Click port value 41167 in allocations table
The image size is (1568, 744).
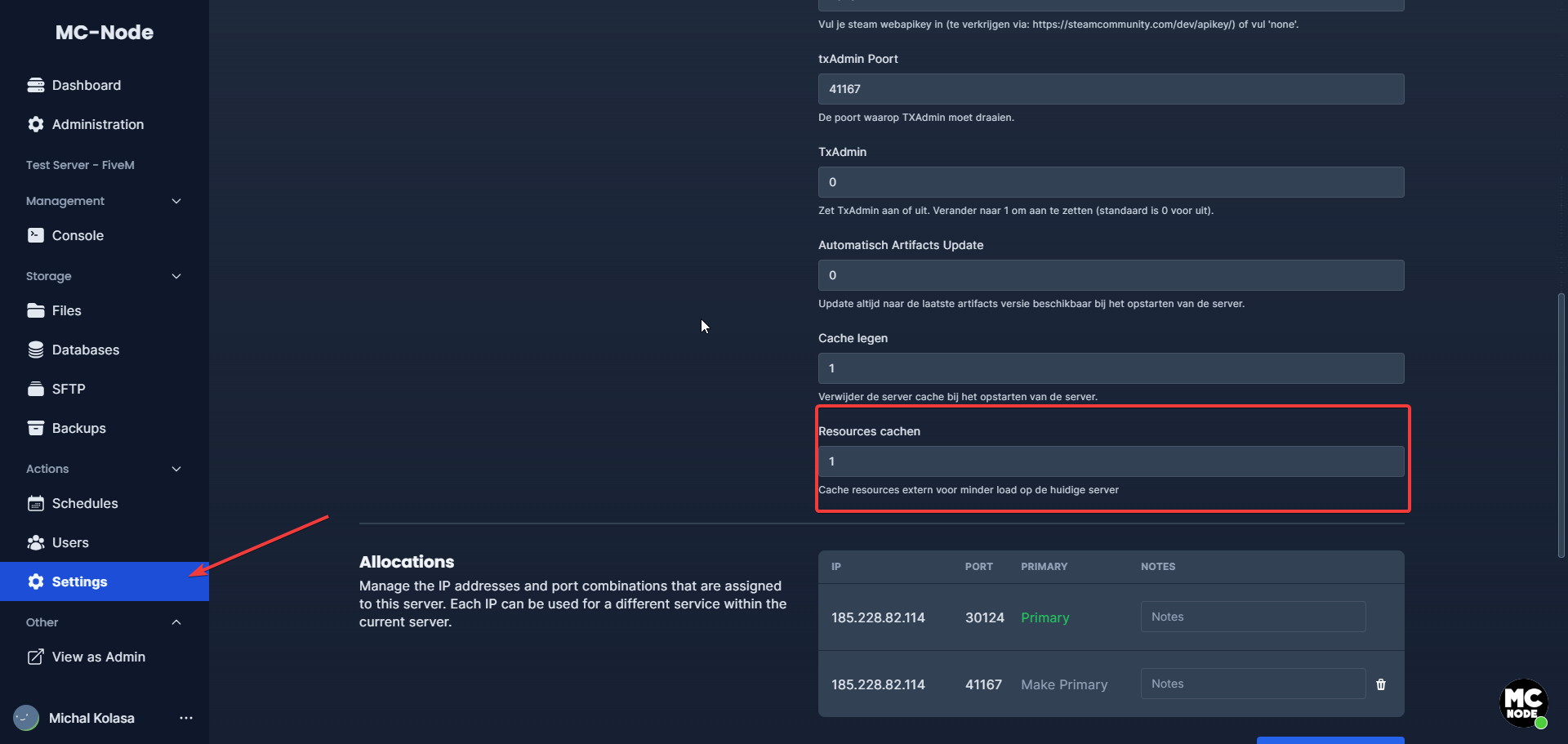coord(983,684)
